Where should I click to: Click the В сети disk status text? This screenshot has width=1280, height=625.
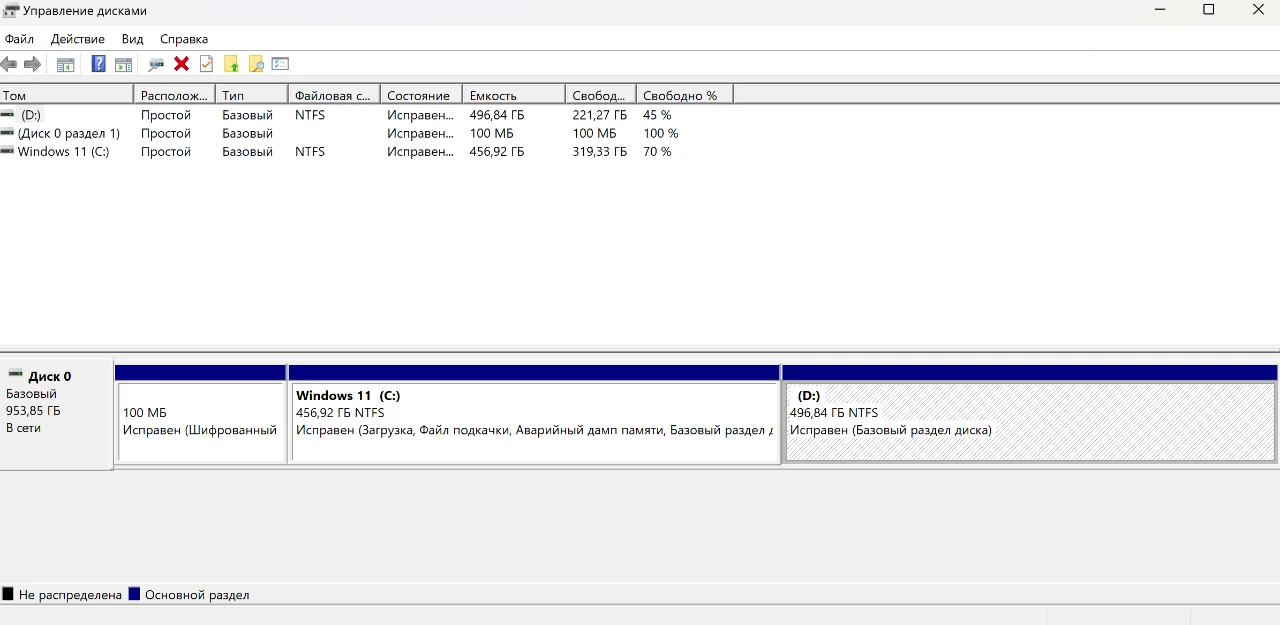tap(23, 428)
